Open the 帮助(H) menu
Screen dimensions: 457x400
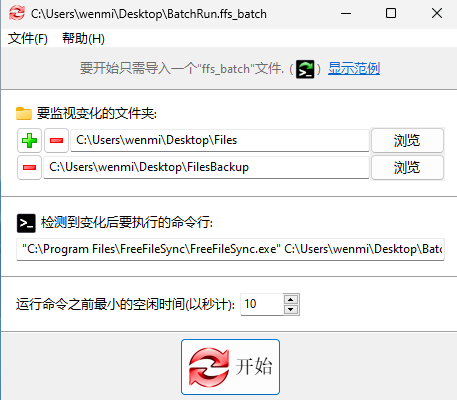[x=83, y=39]
